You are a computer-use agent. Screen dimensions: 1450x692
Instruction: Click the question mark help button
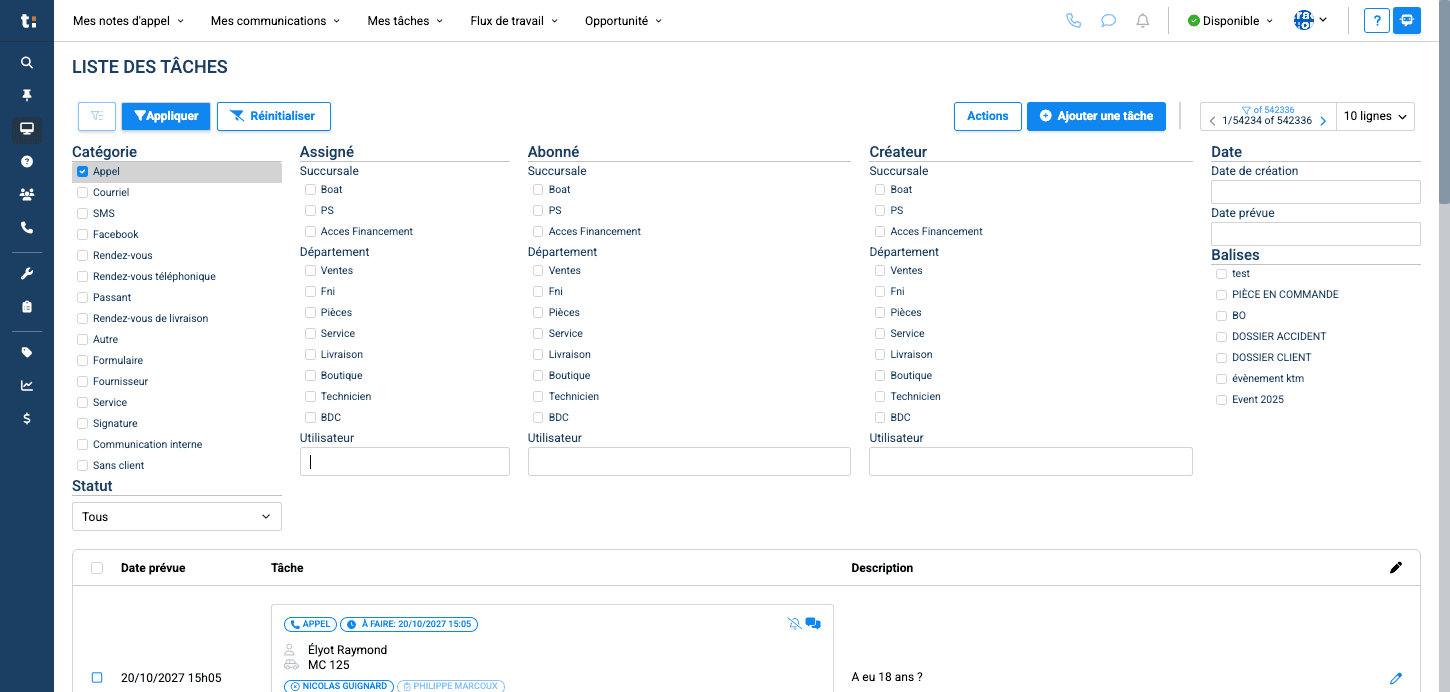pos(1377,21)
